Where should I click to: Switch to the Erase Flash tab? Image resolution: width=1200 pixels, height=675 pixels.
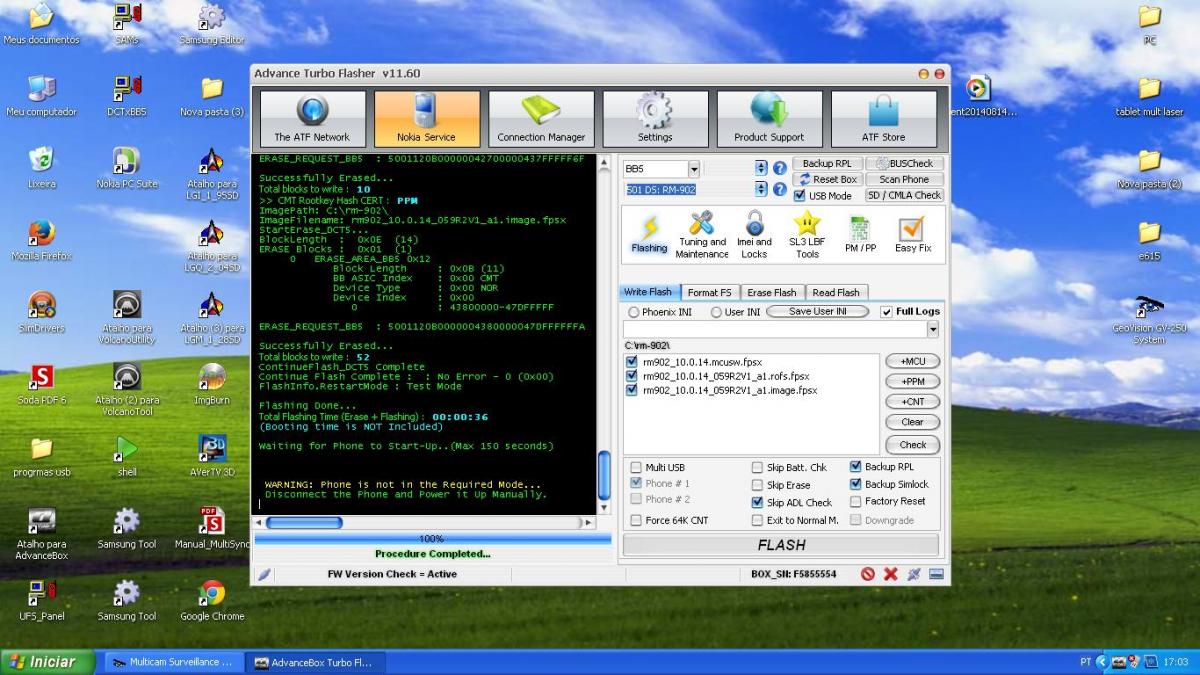[772, 292]
